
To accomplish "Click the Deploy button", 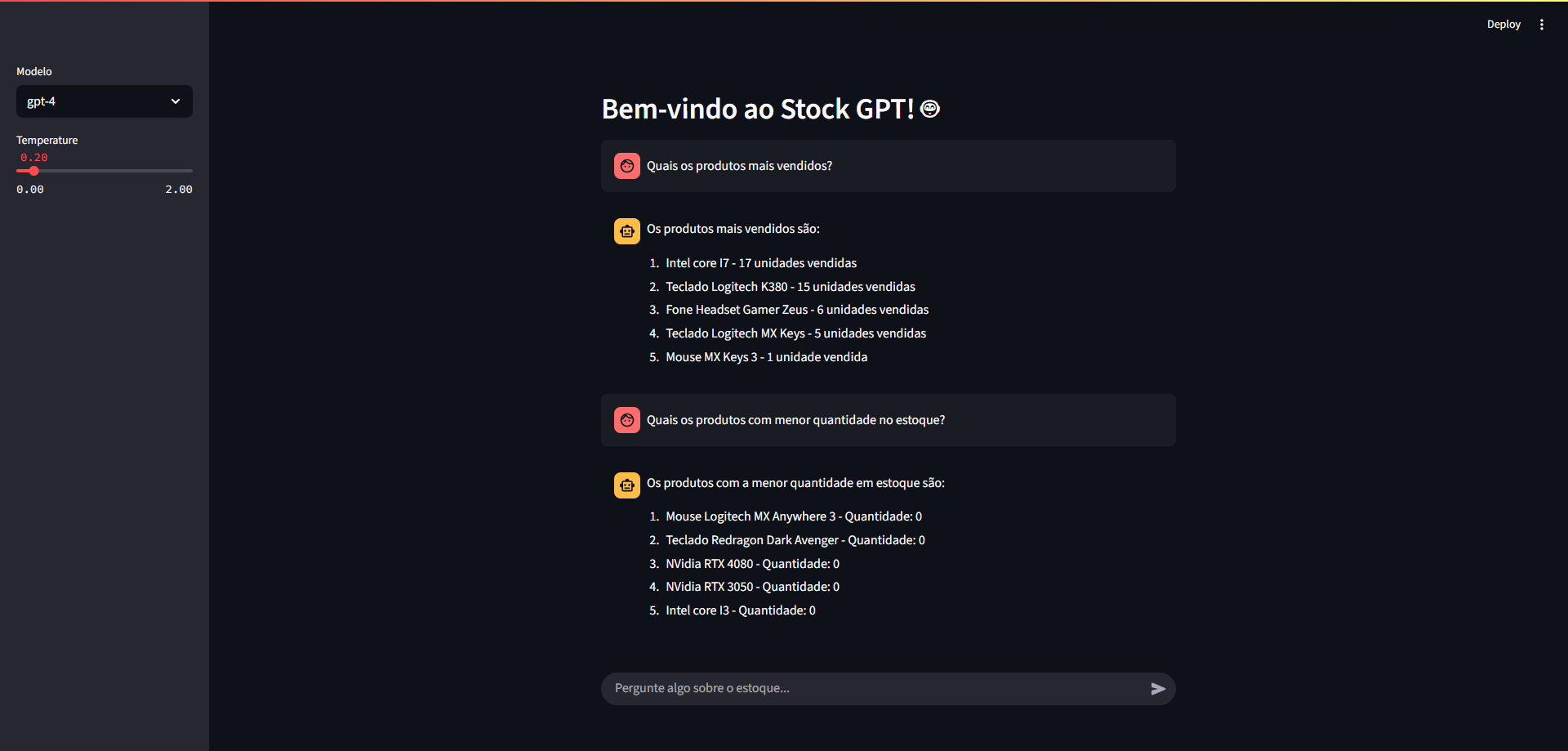I will 1503,25.
